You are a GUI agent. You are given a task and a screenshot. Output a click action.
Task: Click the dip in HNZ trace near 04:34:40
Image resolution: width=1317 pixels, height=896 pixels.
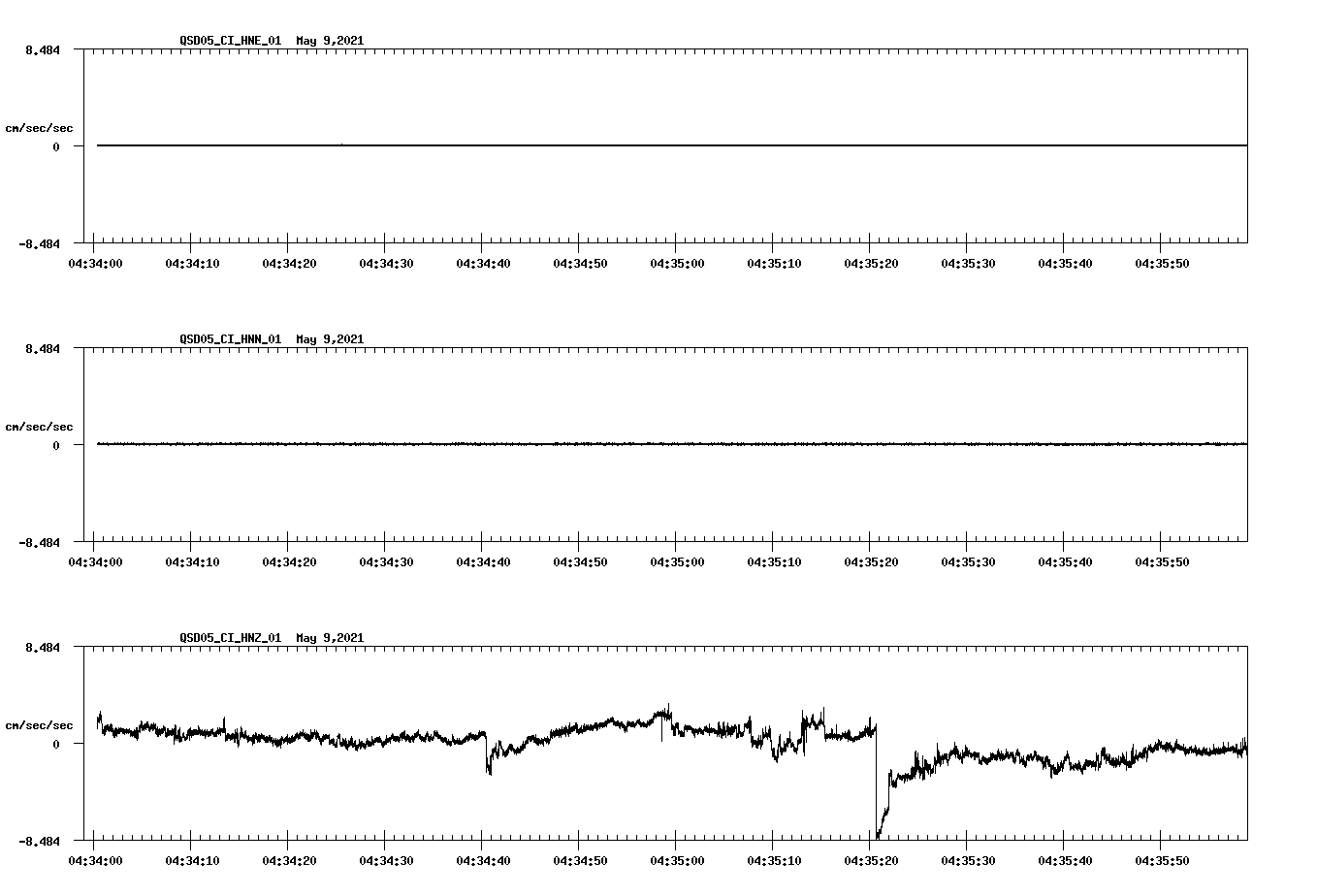[x=490, y=771]
